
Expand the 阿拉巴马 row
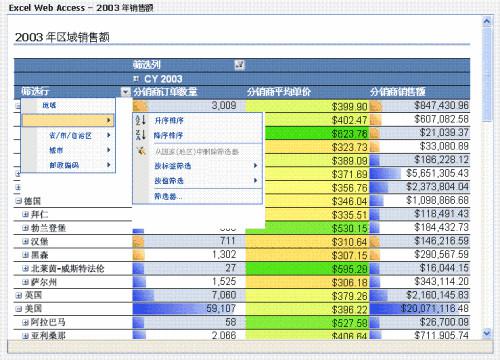[25, 322]
